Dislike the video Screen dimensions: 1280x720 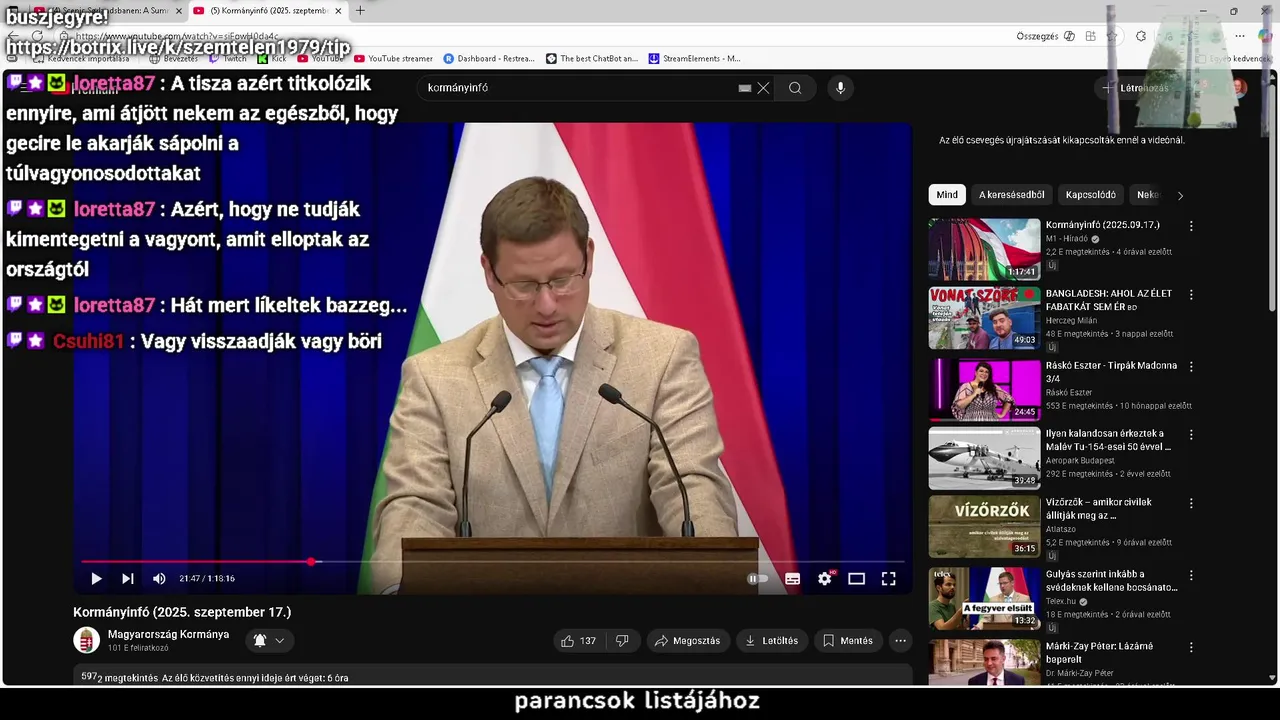pyautogui.click(x=622, y=641)
